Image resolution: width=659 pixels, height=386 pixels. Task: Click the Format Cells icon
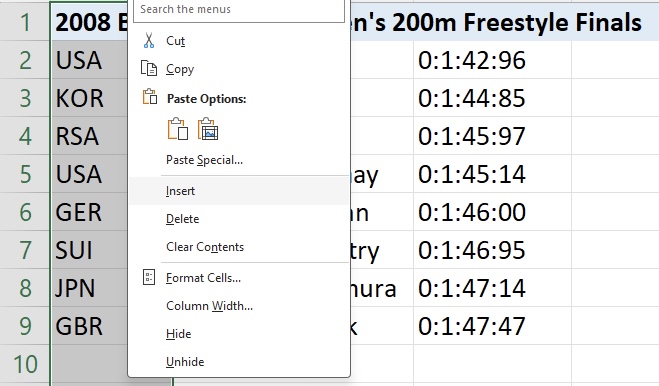click(x=149, y=278)
